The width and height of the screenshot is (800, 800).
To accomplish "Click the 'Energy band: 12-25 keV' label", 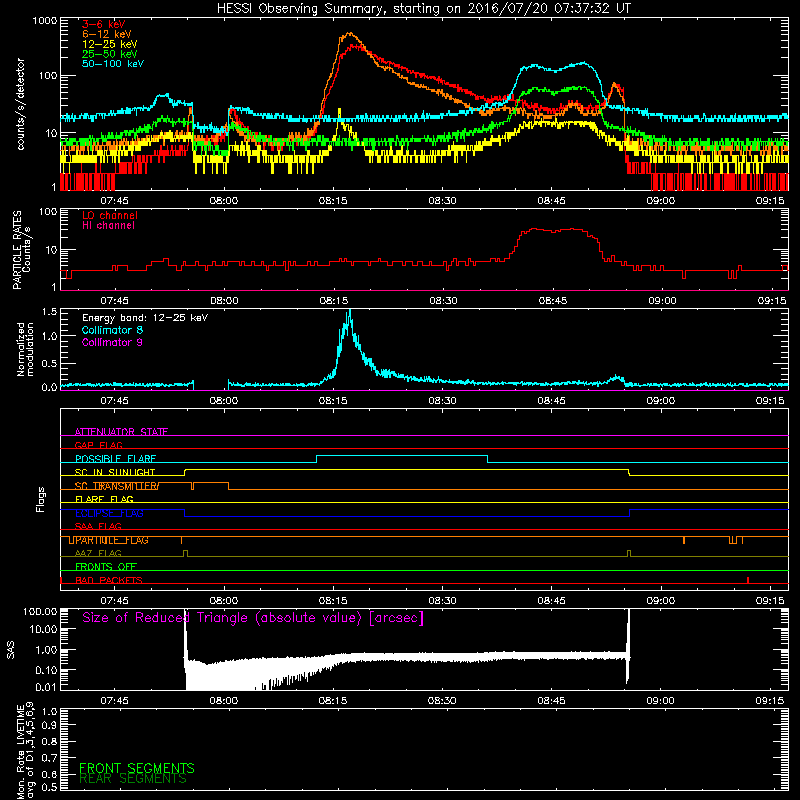I will tap(145, 318).
